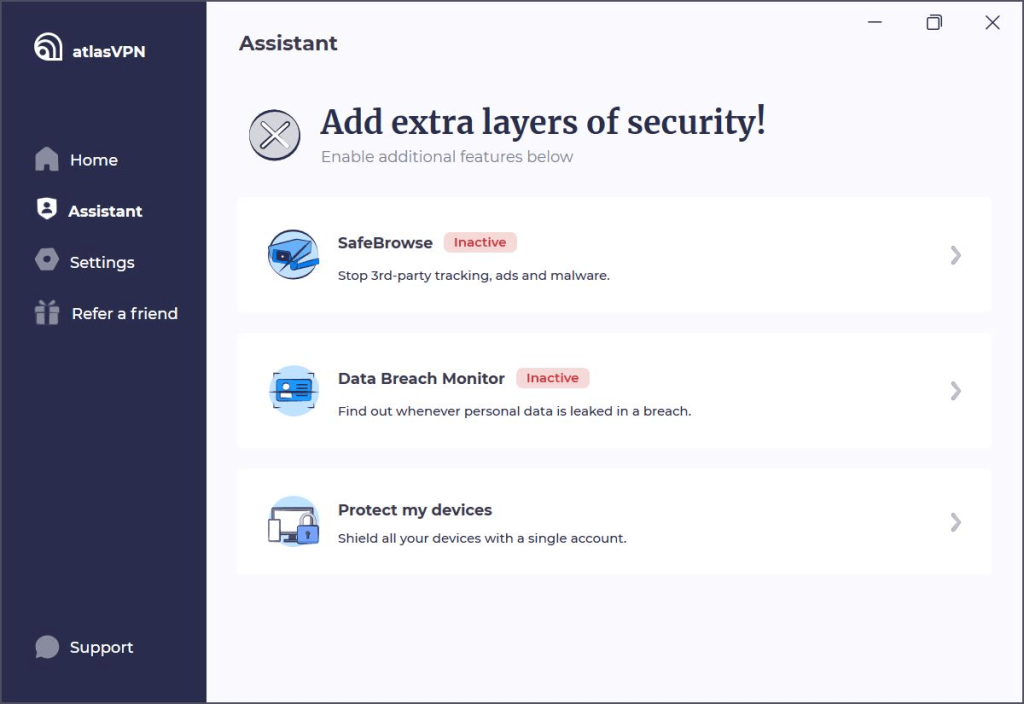This screenshot has height=704, width=1024.
Task: Click the Protect my devices lock icon
Action: [294, 521]
